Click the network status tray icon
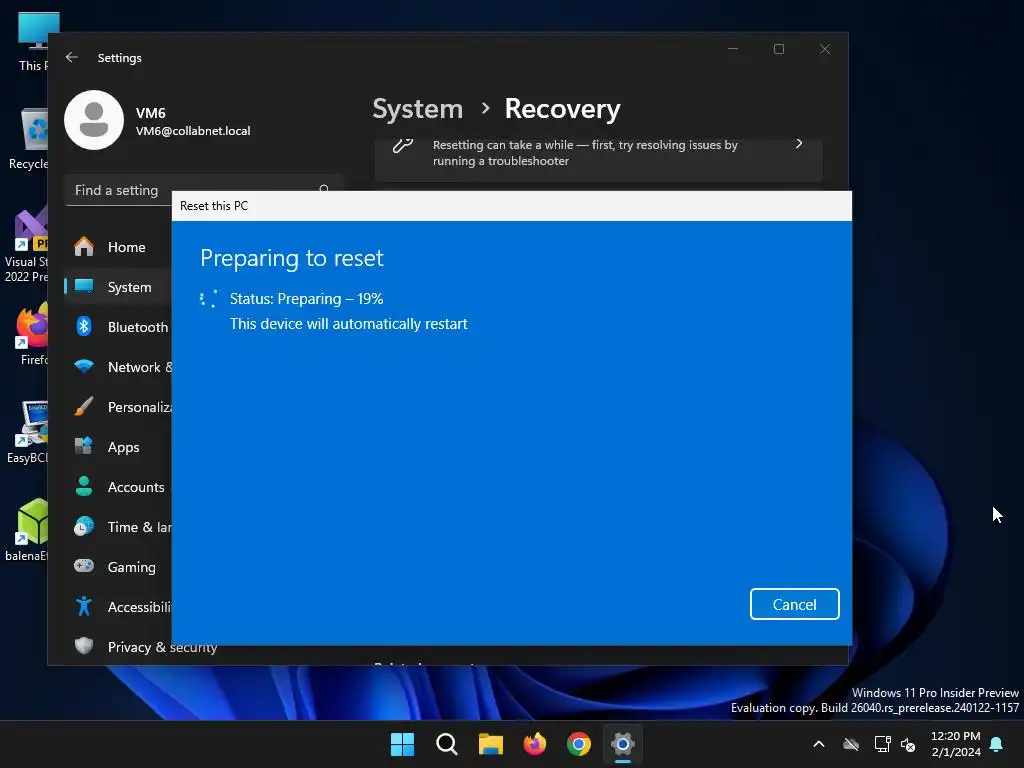Viewport: 1024px width, 768px height. [882, 744]
